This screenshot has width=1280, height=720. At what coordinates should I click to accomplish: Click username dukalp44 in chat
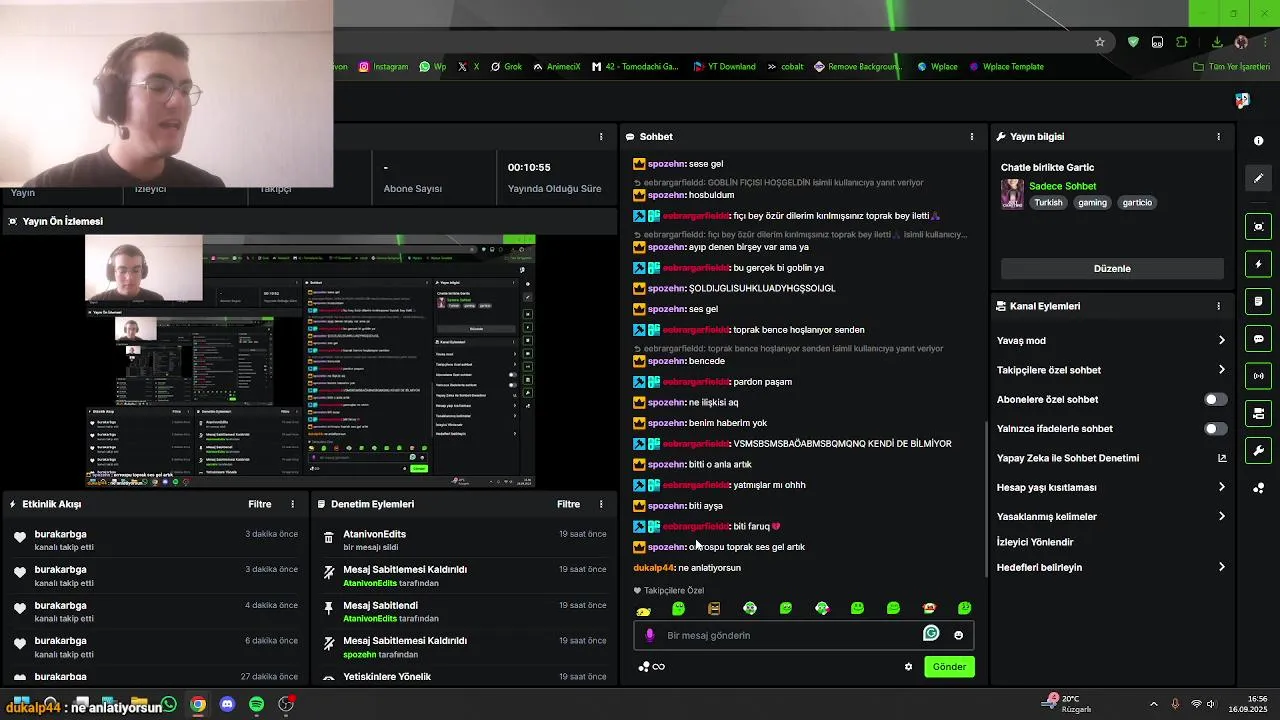[654, 568]
